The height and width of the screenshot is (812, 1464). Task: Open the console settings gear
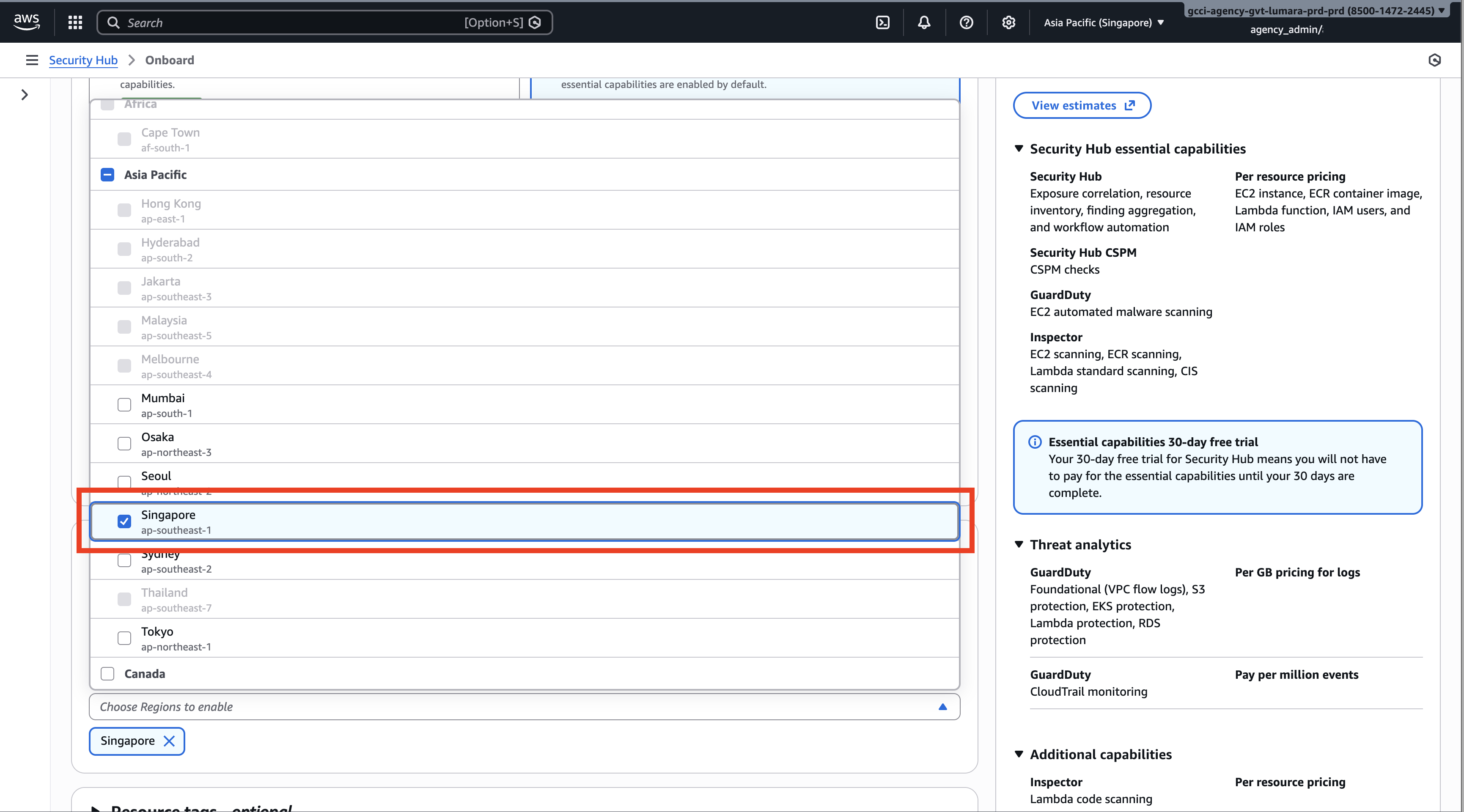1008,22
